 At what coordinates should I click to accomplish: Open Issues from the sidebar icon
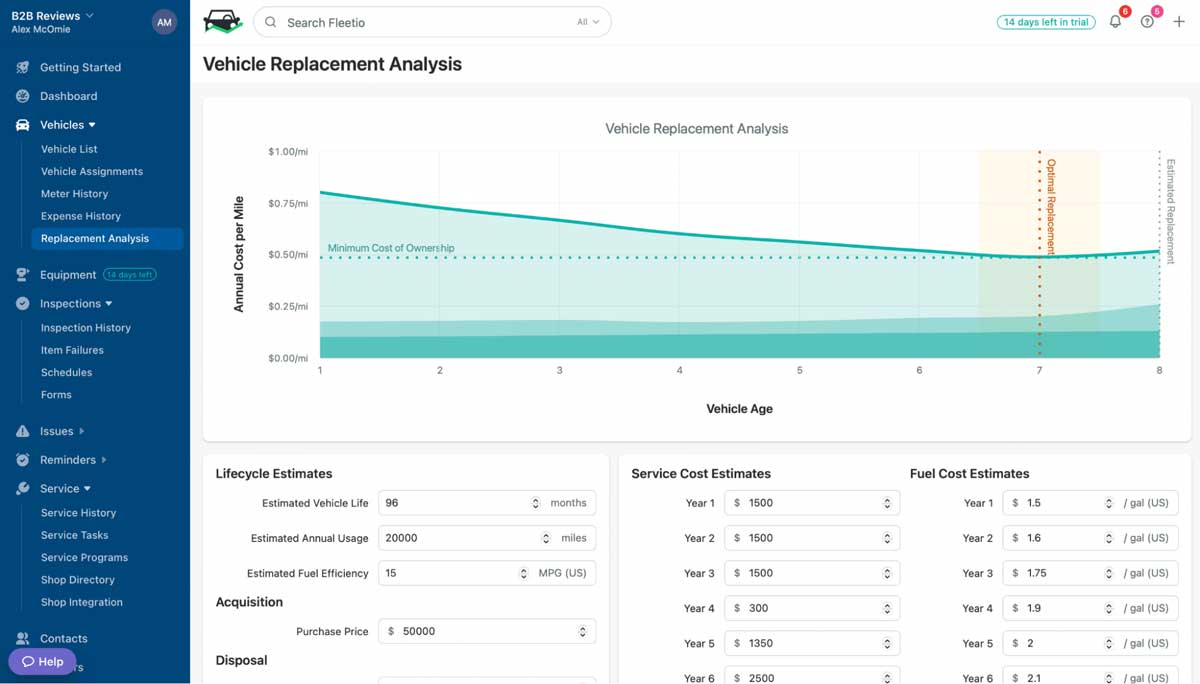22,430
